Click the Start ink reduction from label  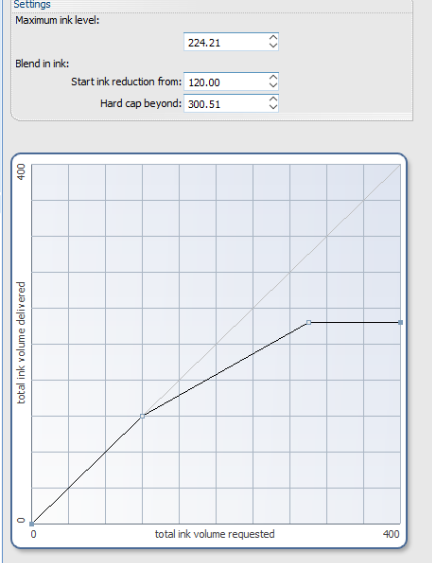click(126, 82)
